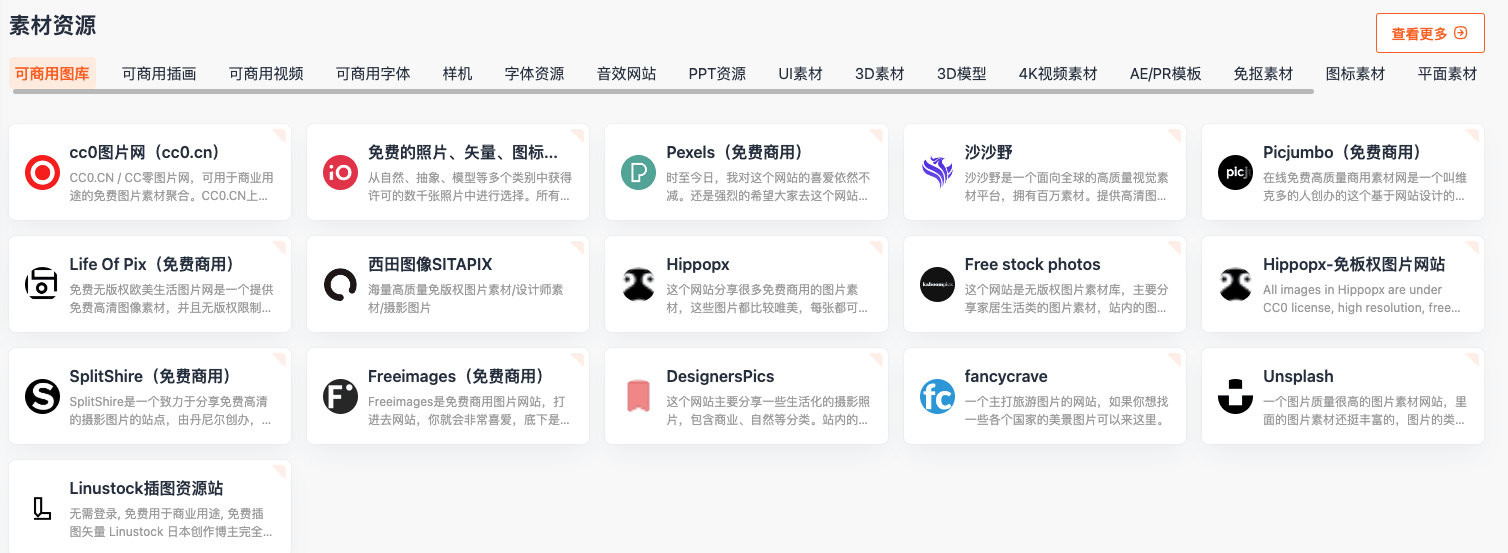
Task: Click the cc0图片网 red circle logo
Action: click(x=42, y=173)
